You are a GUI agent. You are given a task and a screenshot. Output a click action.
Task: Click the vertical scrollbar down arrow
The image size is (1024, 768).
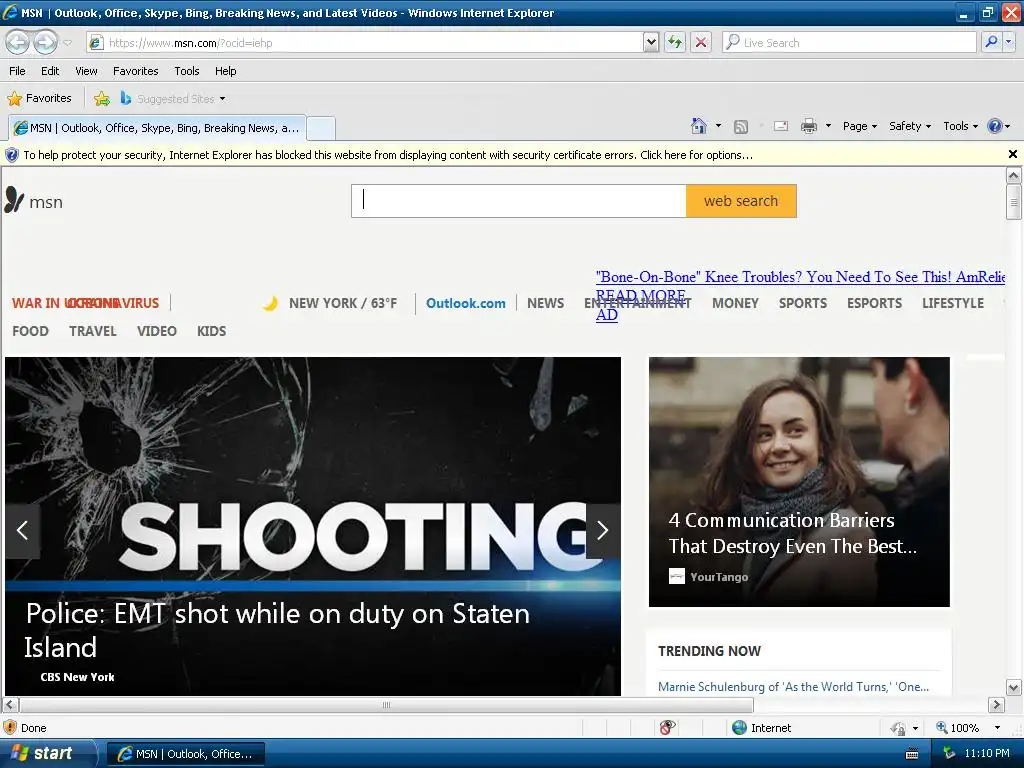tap(1014, 687)
